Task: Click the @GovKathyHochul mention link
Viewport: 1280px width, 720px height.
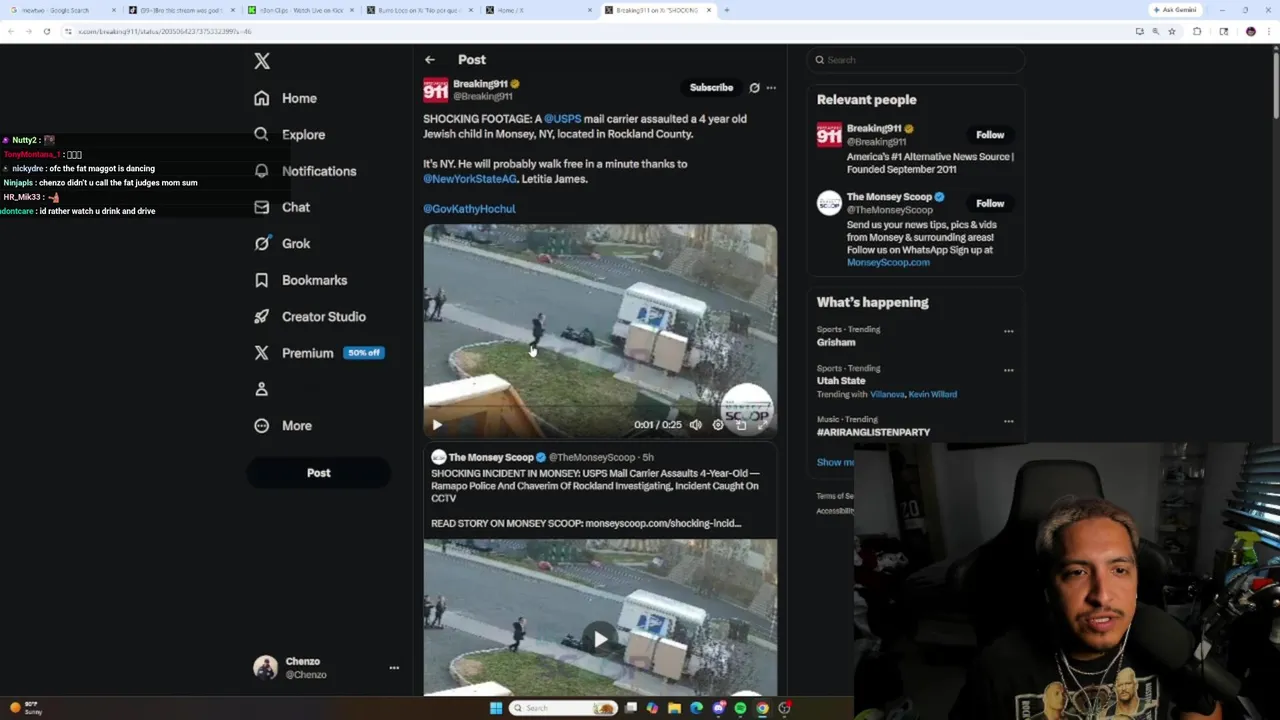Action: (x=469, y=209)
